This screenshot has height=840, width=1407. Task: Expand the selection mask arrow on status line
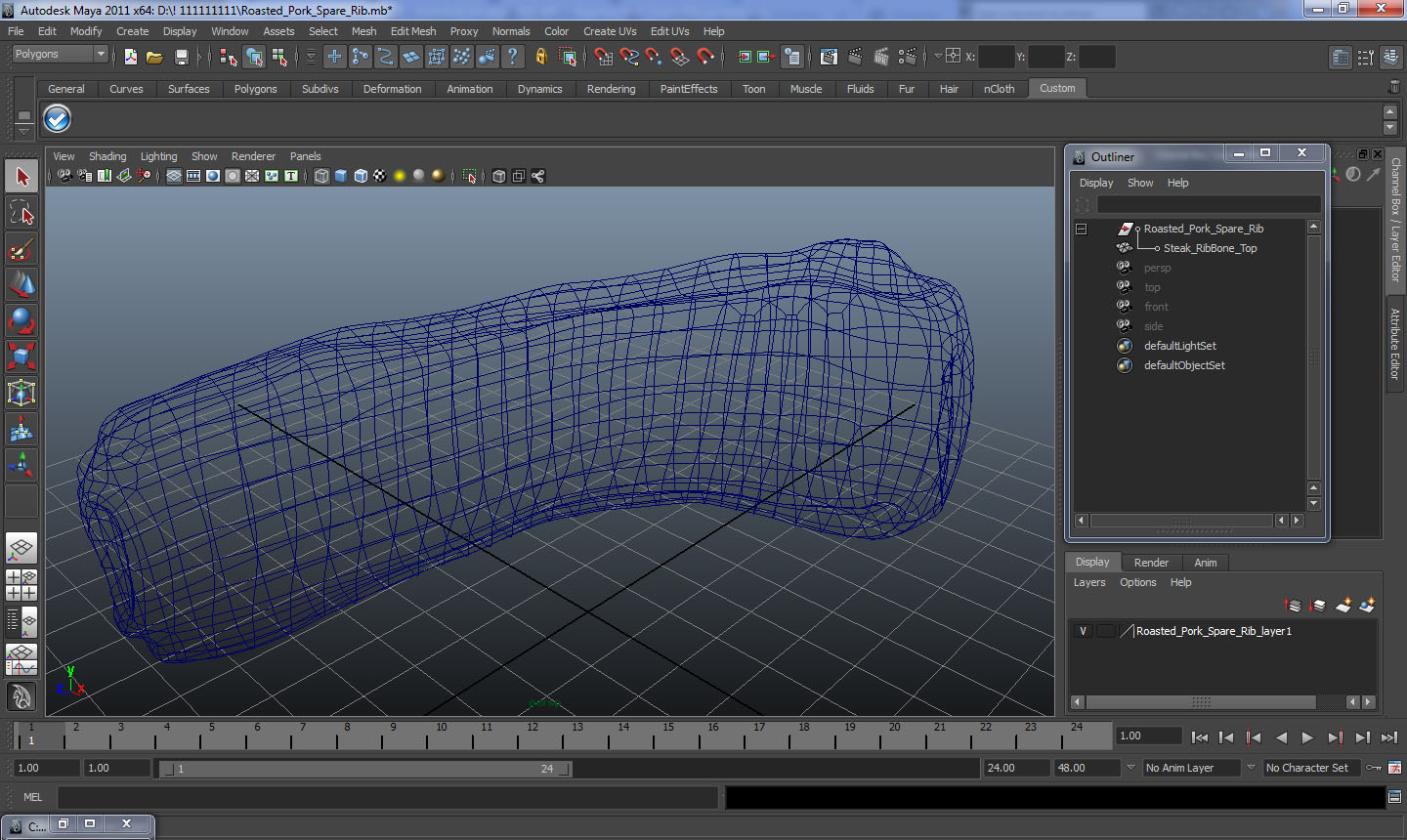311,57
